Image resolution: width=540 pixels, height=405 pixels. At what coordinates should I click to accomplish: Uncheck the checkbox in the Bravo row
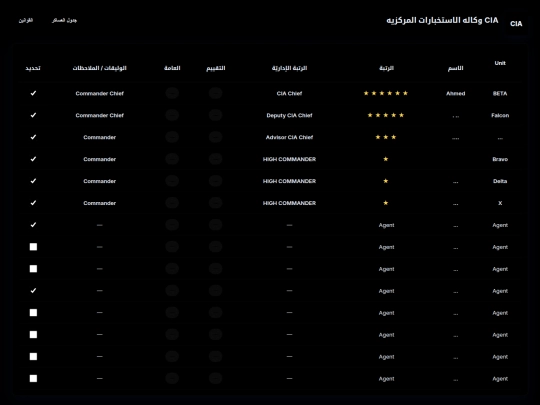click(x=33, y=159)
